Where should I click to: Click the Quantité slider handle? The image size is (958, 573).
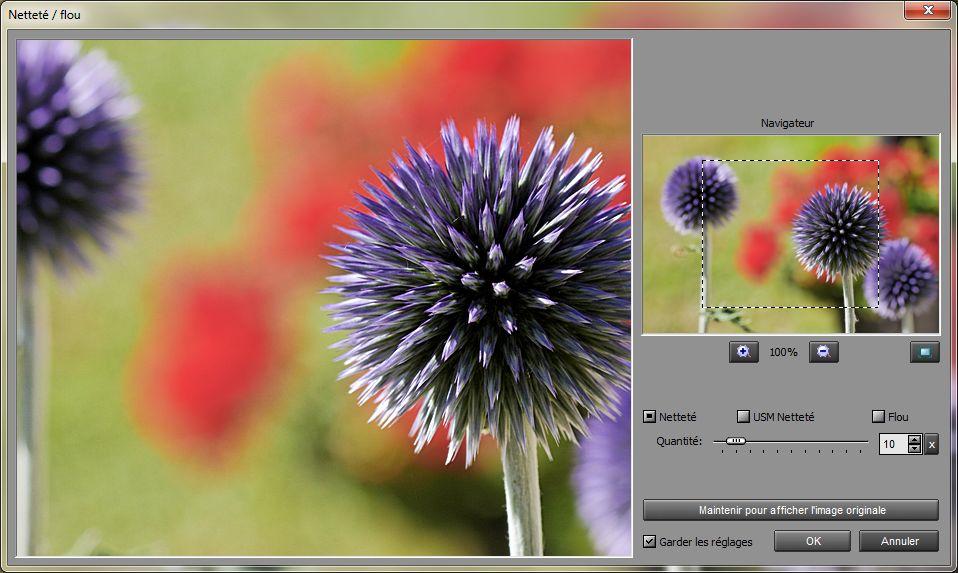click(736, 440)
